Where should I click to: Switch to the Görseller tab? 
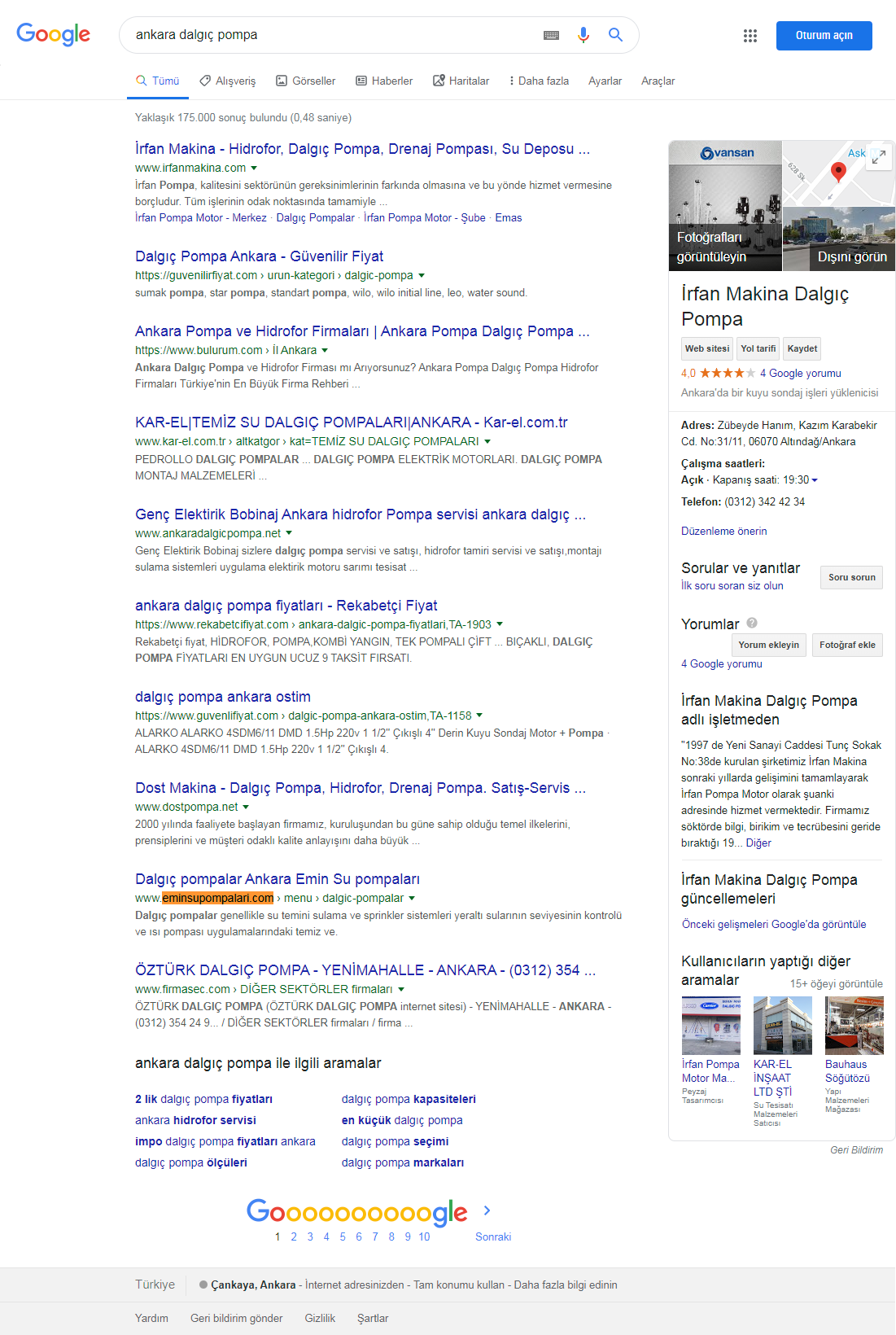pos(306,81)
